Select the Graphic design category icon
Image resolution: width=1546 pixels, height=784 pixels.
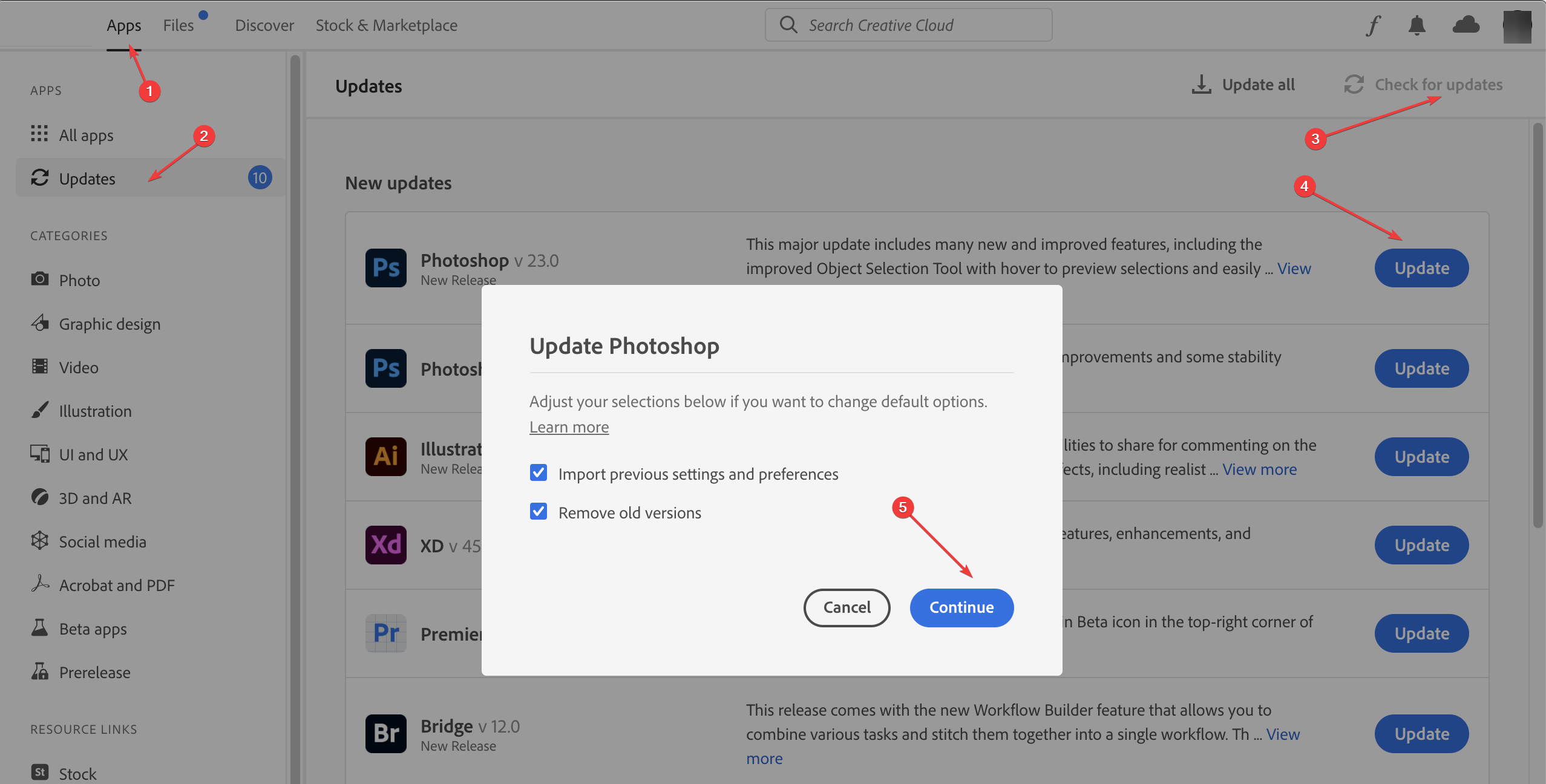(x=40, y=322)
